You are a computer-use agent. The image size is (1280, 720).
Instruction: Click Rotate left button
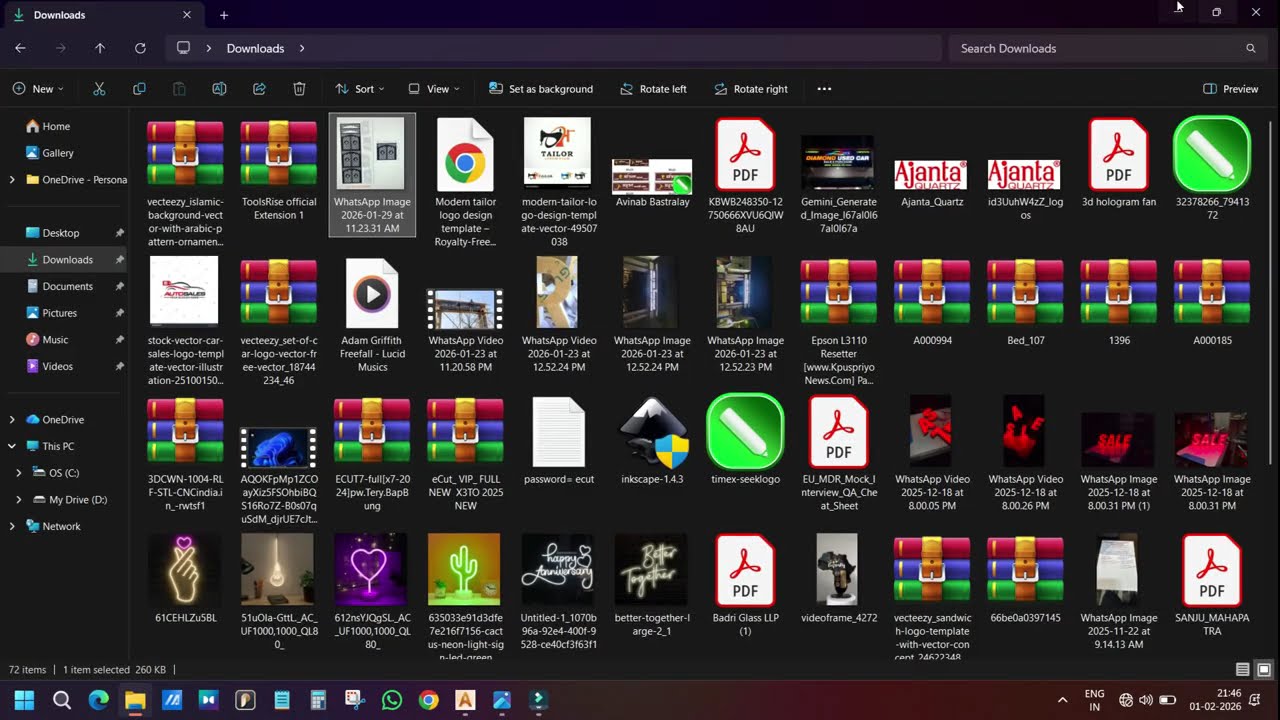[653, 89]
